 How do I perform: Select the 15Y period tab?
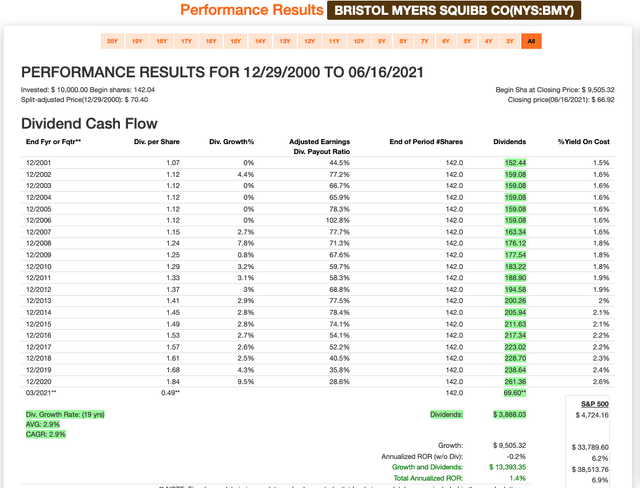pyautogui.click(x=236, y=41)
